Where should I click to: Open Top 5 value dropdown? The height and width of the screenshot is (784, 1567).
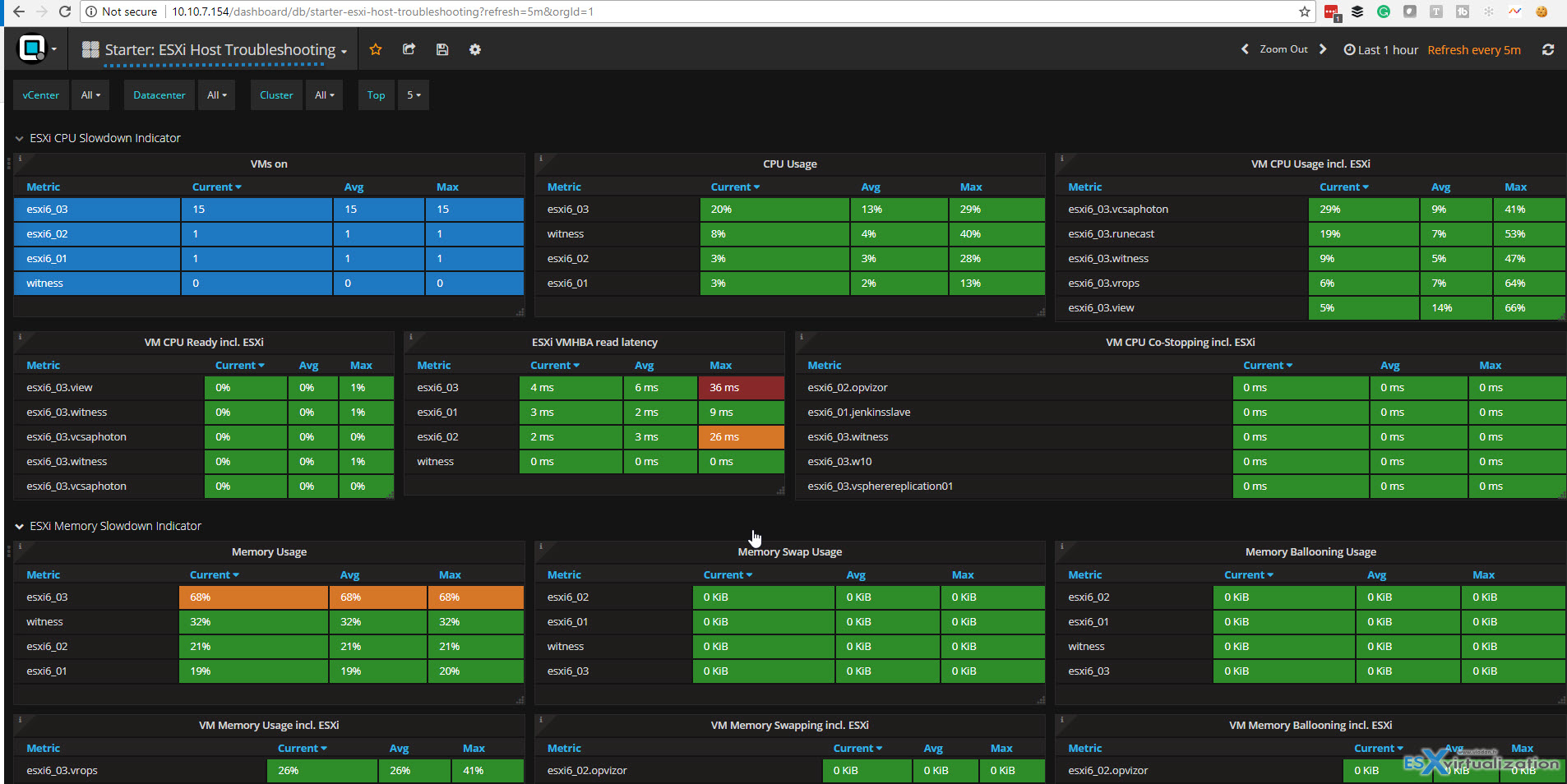[414, 95]
